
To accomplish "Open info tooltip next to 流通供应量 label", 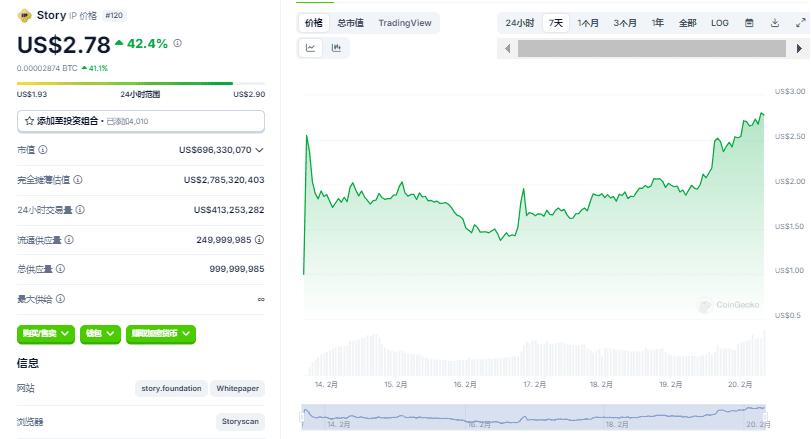I will click(x=69, y=239).
